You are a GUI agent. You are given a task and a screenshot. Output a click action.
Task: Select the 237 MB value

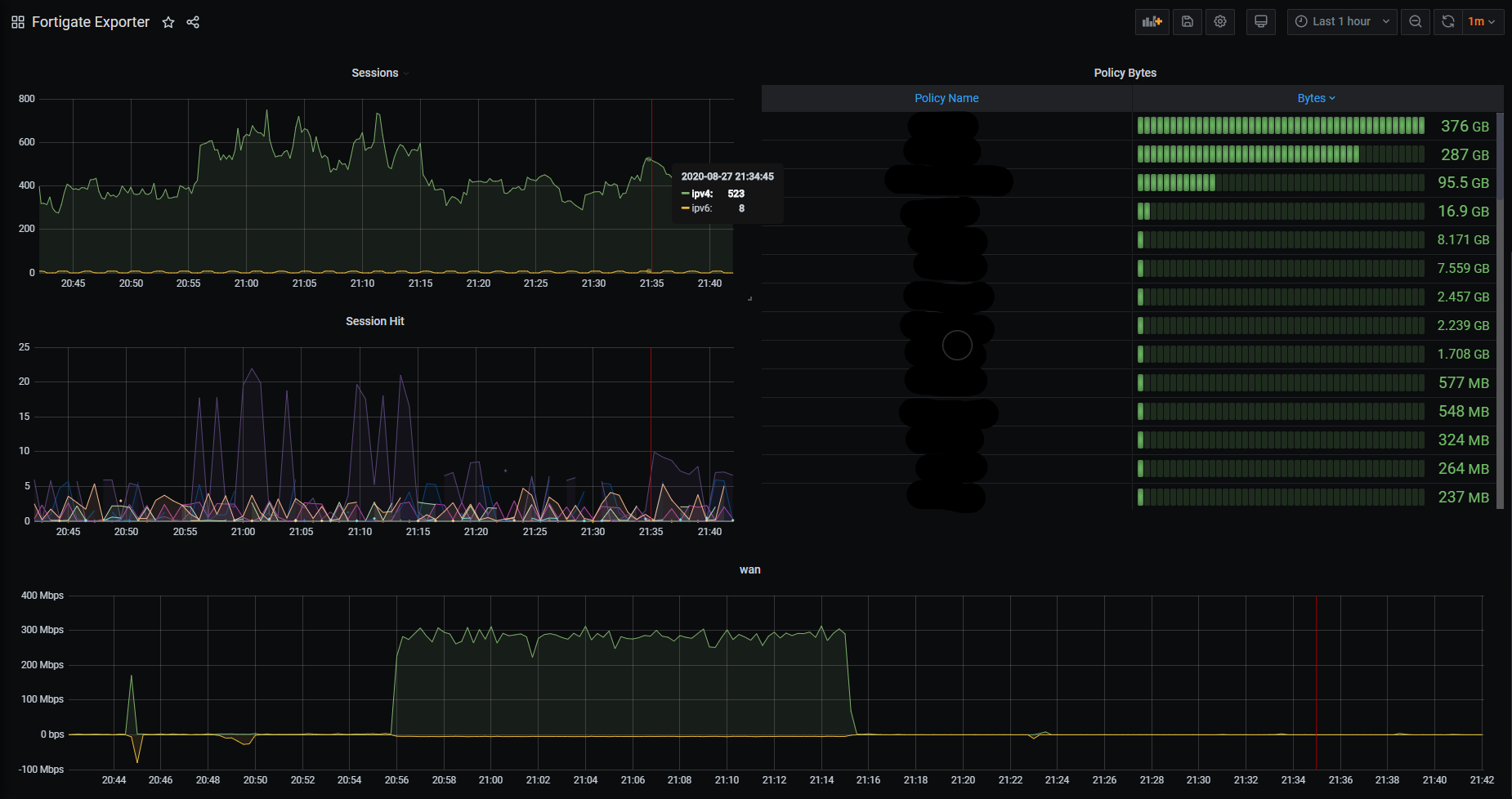1464,498
